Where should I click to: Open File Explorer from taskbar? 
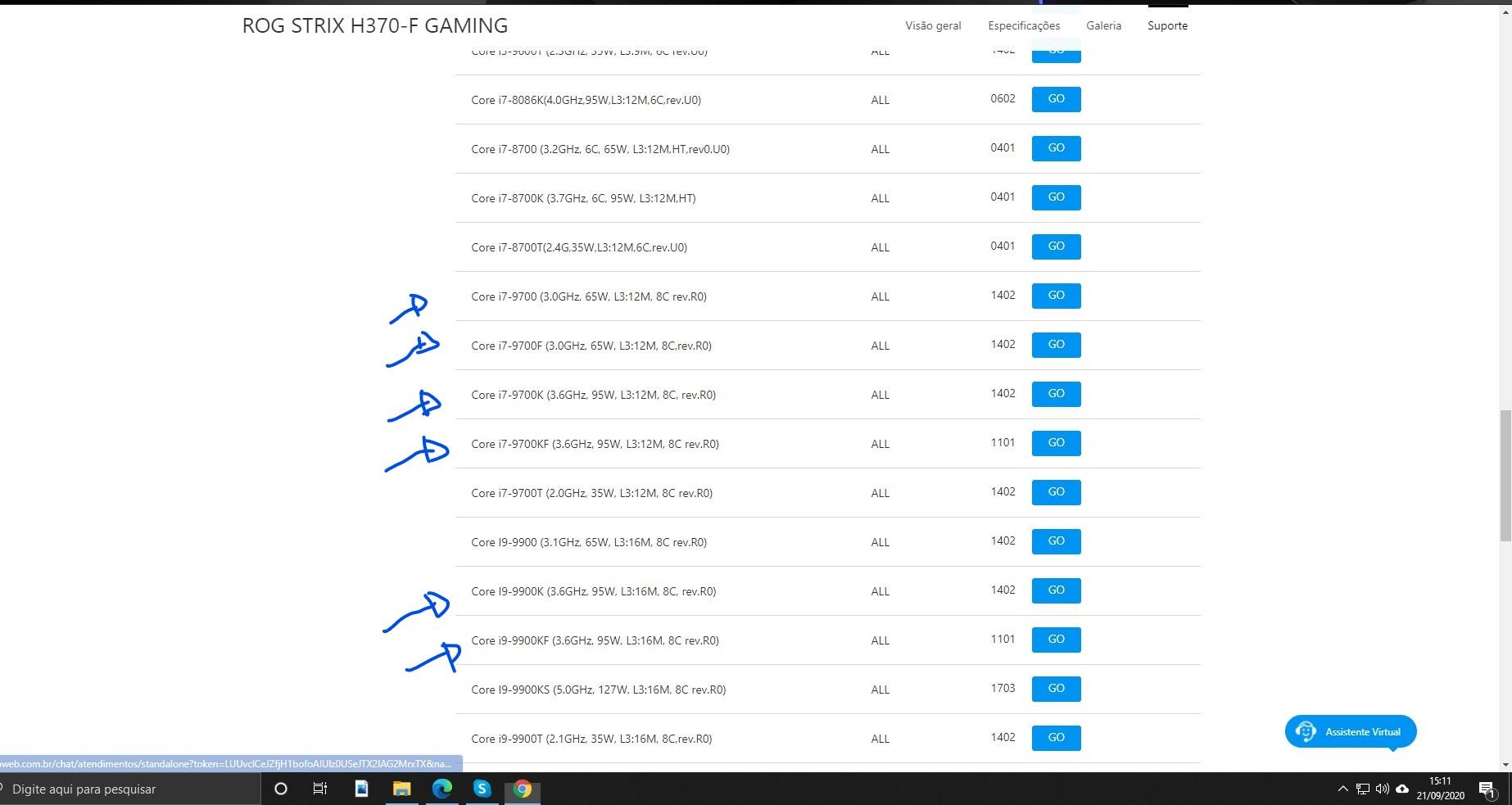[401, 789]
